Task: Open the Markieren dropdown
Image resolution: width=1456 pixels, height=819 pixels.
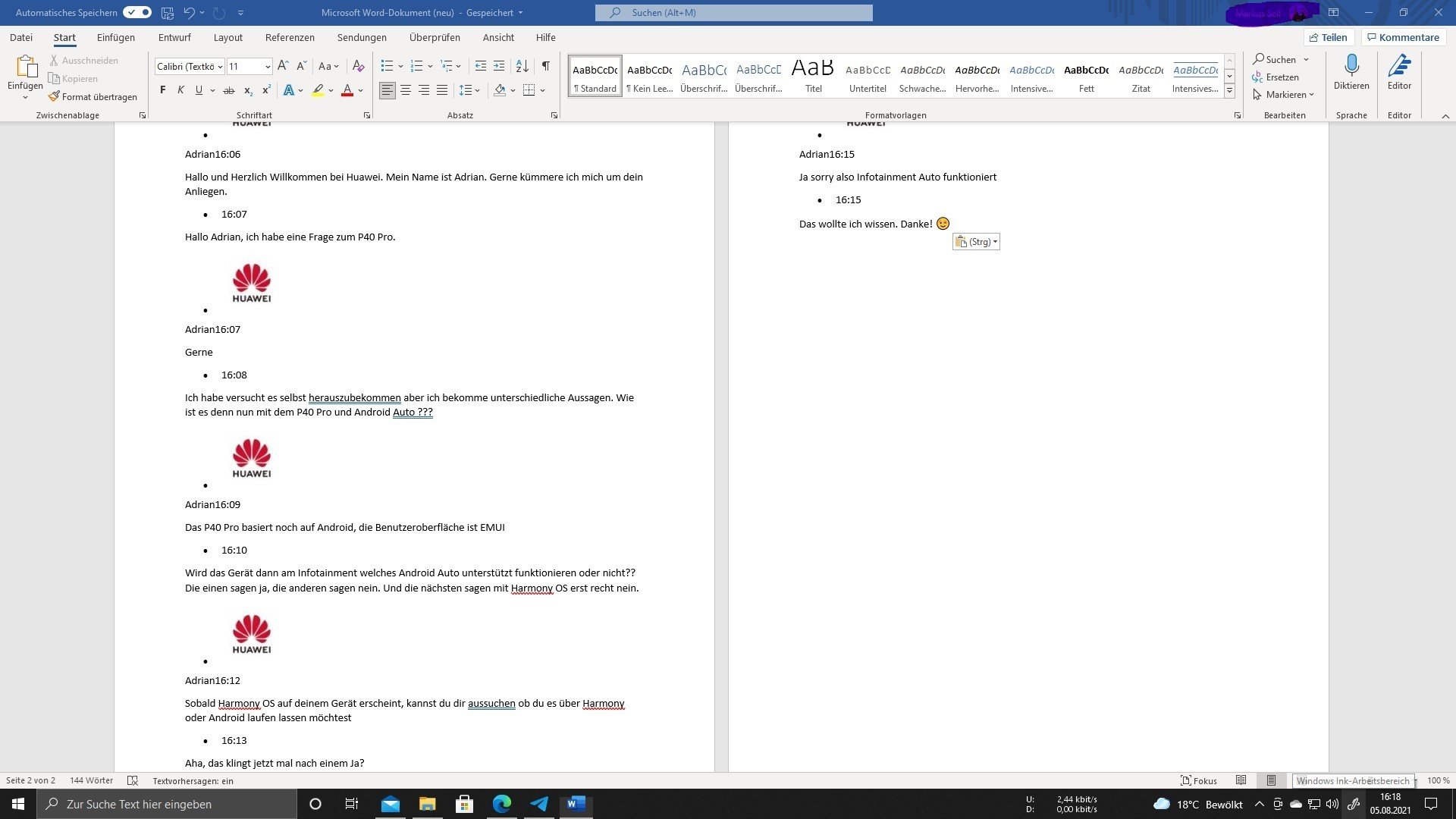Action: click(1283, 95)
